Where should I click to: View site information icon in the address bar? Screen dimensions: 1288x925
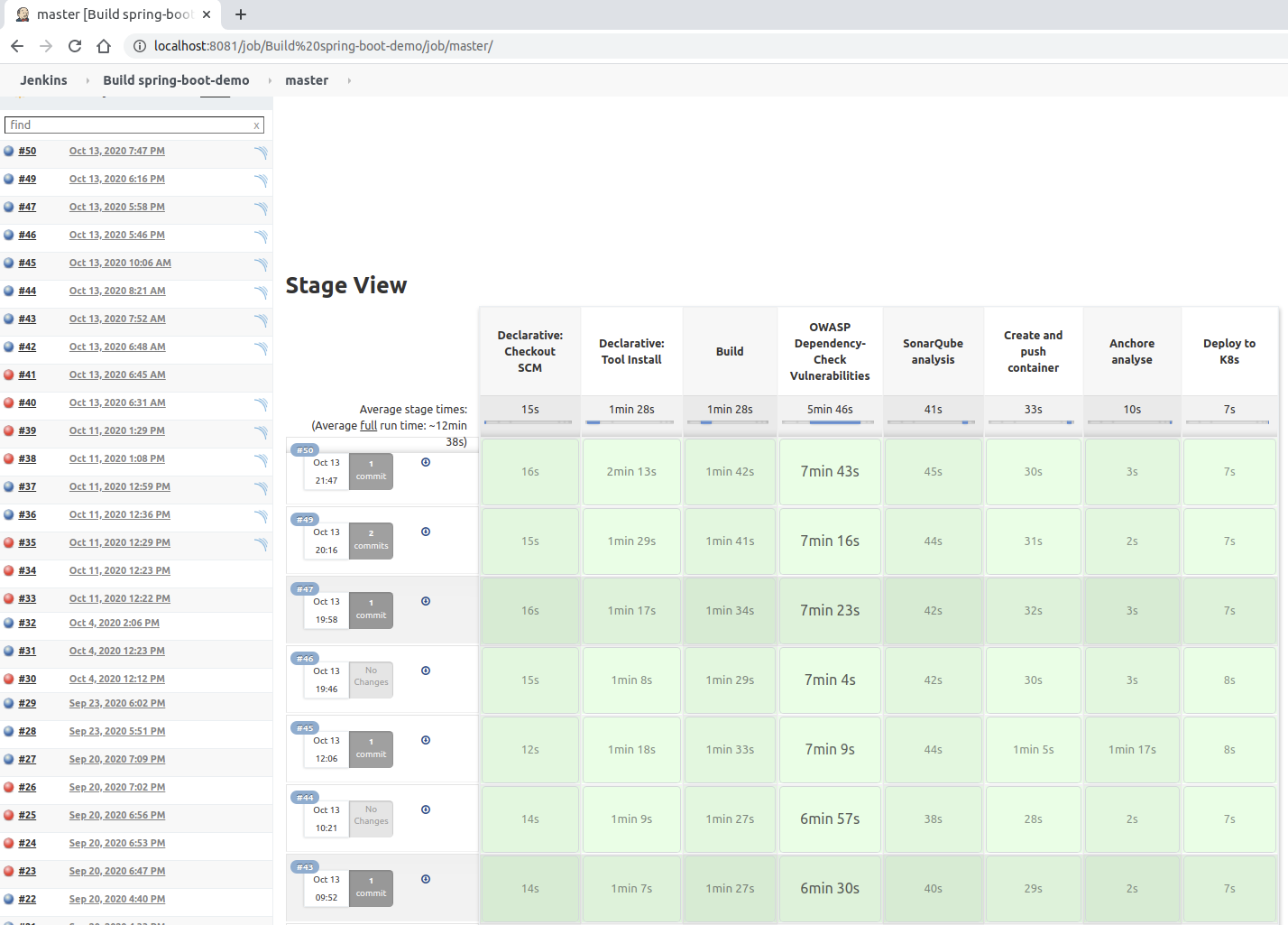tap(139, 46)
